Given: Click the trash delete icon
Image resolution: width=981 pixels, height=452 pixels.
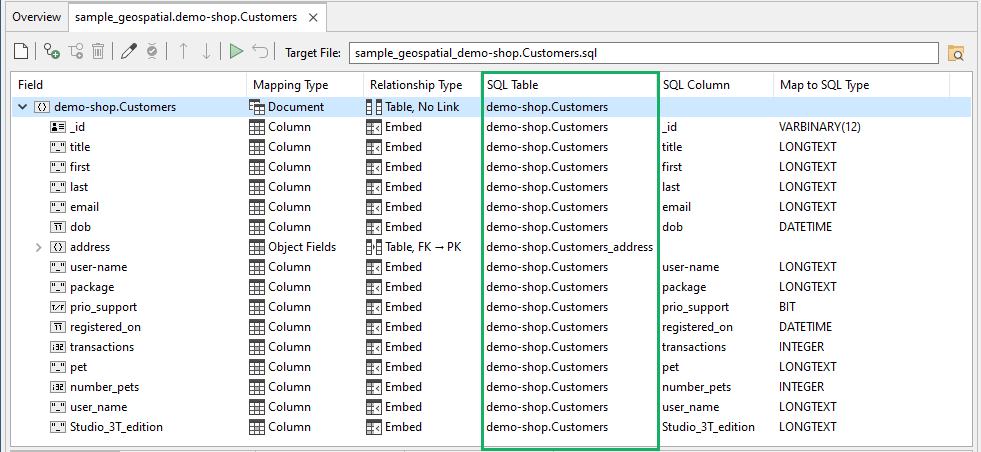Looking at the screenshot, I should click(x=98, y=52).
